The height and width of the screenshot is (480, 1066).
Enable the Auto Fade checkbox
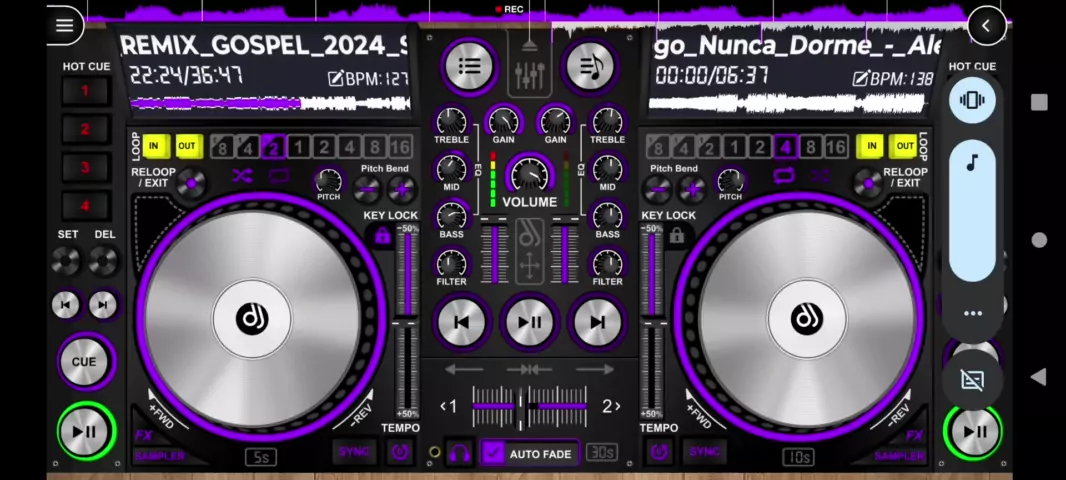tap(493, 453)
